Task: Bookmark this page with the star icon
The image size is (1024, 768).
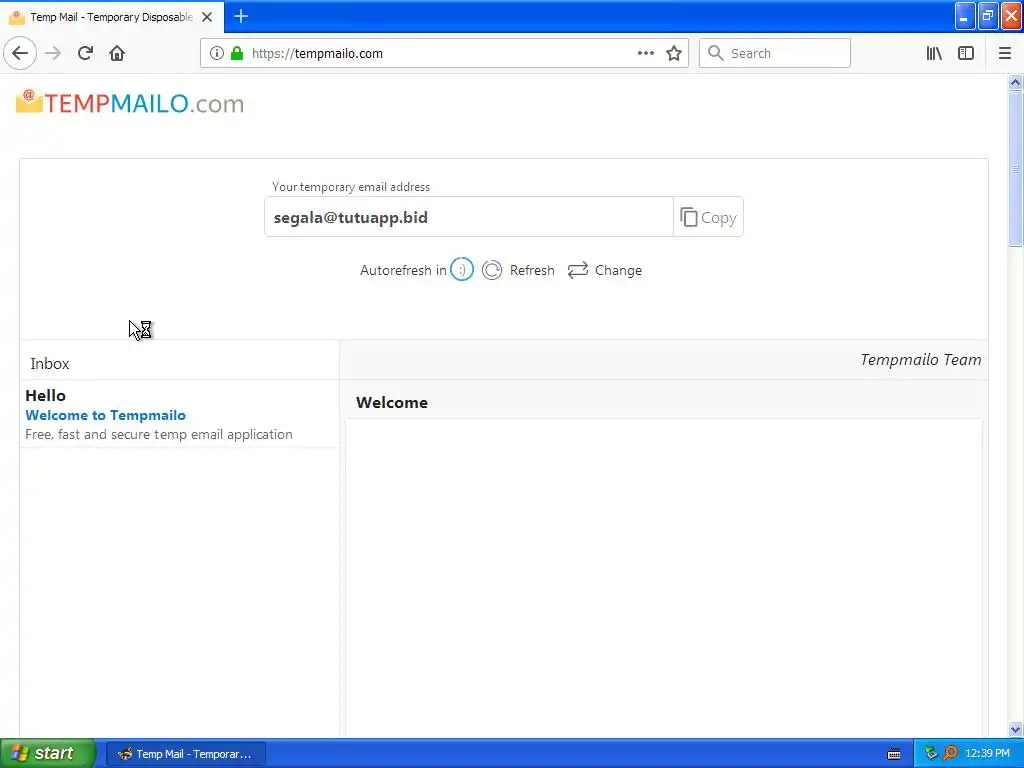Action: (674, 53)
